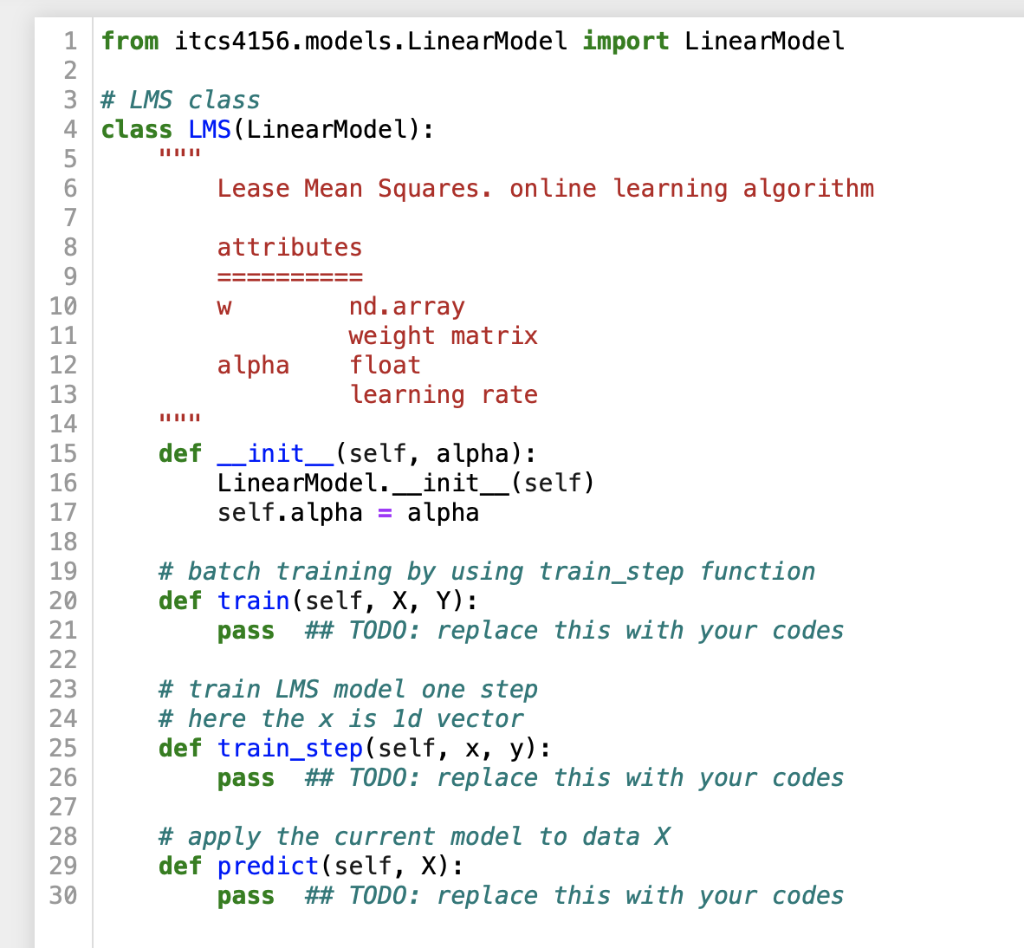Click the import keyword on line 1
This screenshot has height=948, width=1024.
click(x=625, y=41)
